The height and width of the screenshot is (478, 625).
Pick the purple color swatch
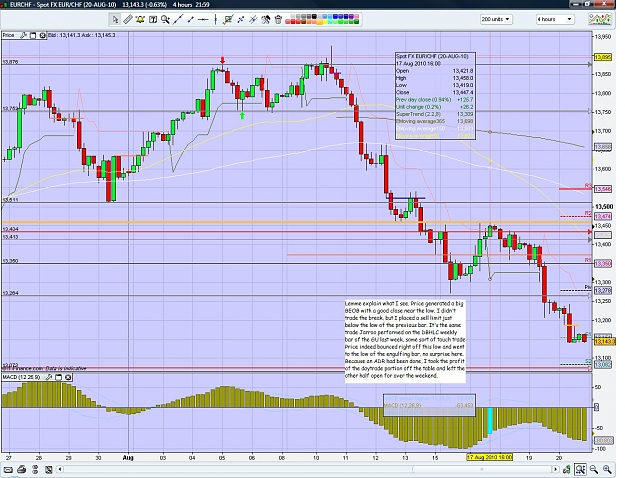click(351, 16)
